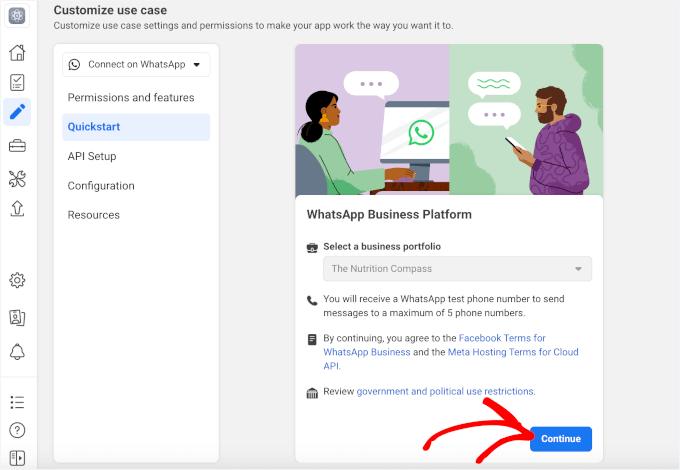The image size is (680, 470).
Task: Open the checklist icon in sidebar
Action: click(x=17, y=82)
